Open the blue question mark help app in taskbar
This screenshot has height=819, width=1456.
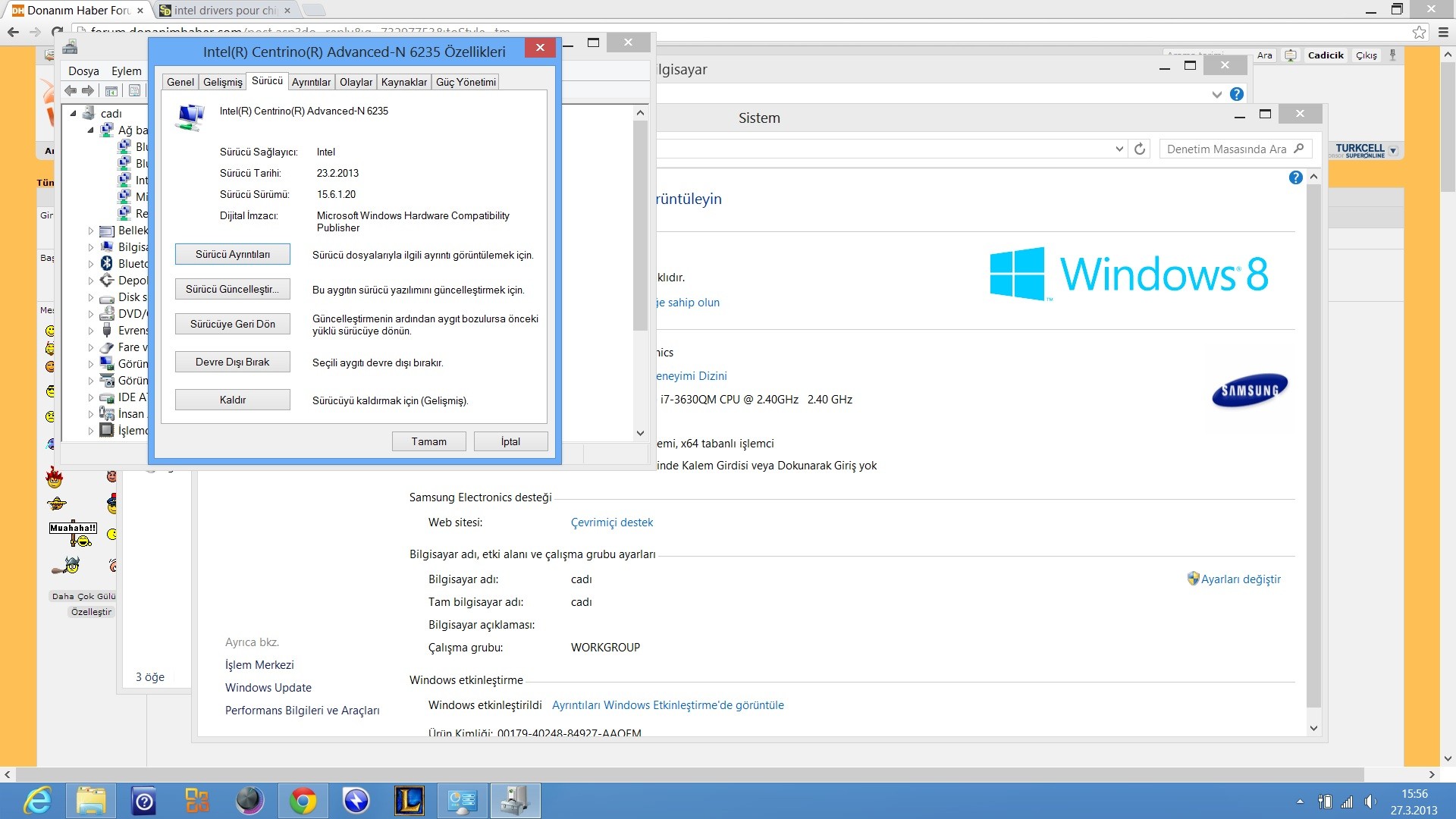click(144, 801)
